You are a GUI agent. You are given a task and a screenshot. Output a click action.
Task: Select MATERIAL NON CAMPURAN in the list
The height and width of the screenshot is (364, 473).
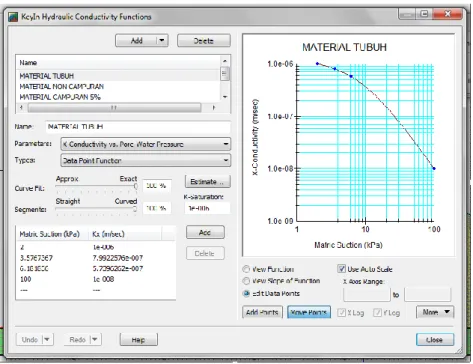point(62,87)
